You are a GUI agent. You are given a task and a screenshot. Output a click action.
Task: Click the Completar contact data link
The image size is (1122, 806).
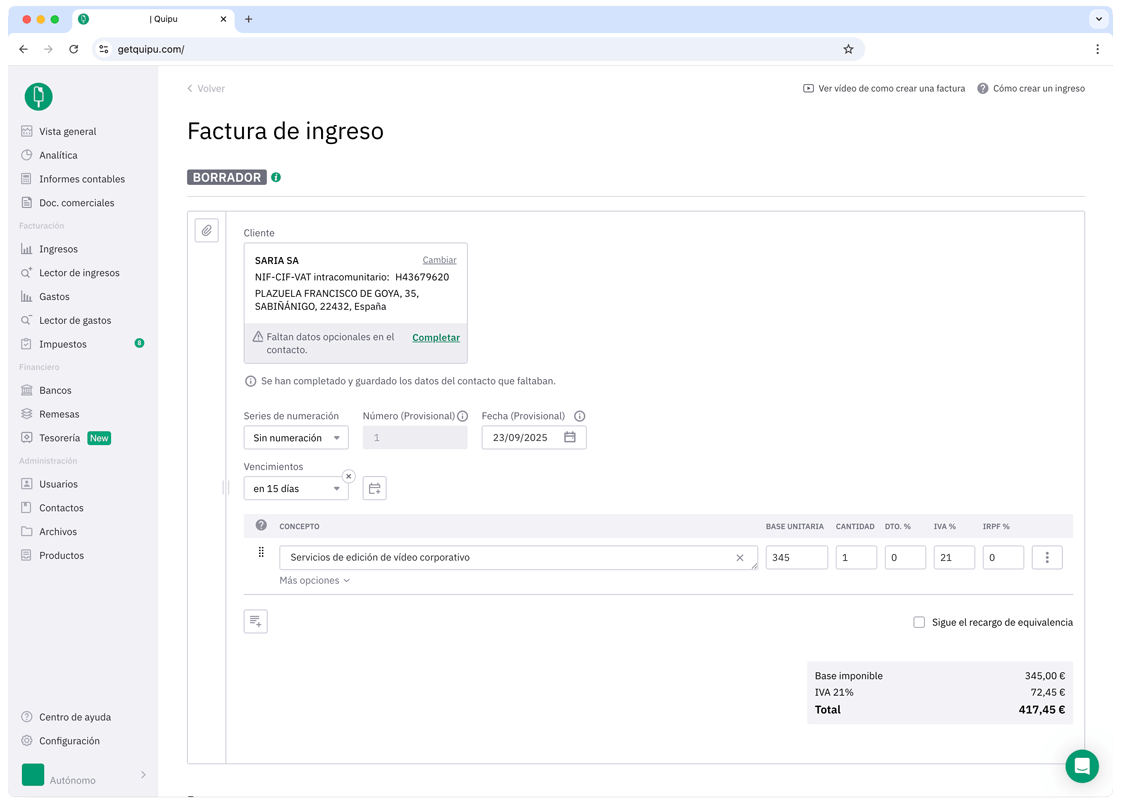[436, 338]
